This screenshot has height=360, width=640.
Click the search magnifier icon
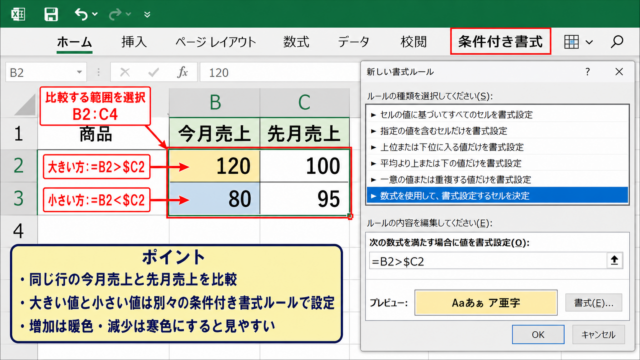(617, 42)
